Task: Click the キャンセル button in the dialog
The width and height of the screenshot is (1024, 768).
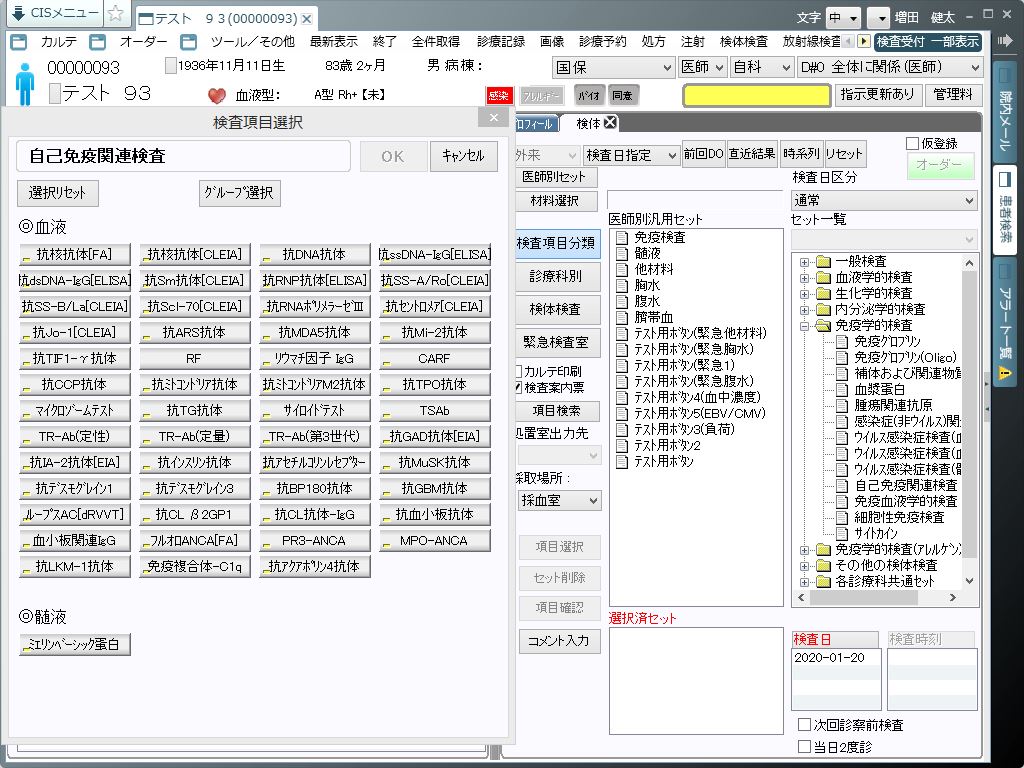Action: pos(464,156)
